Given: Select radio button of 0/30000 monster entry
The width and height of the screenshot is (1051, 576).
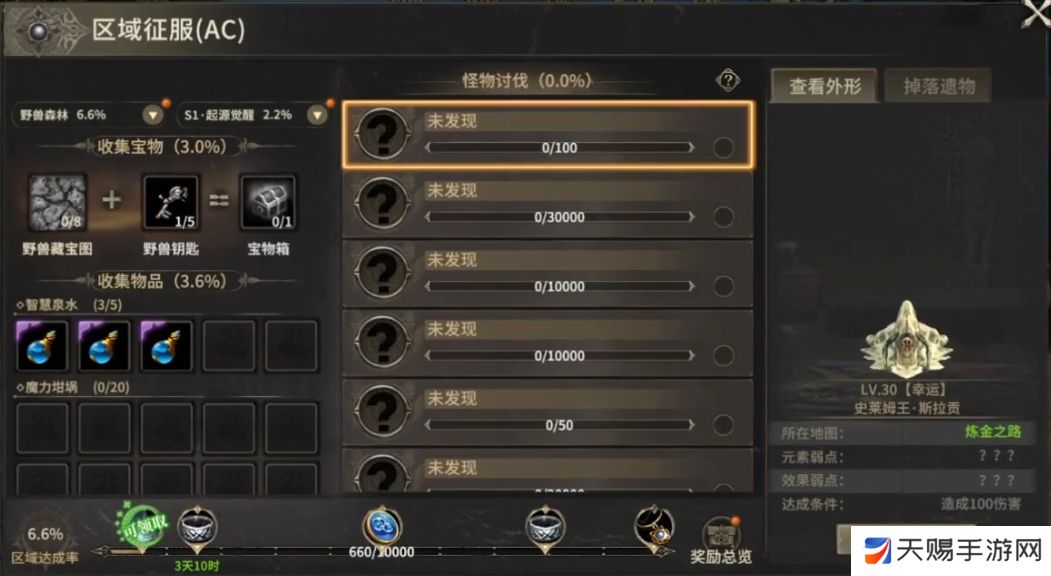Looking at the screenshot, I should (x=723, y=217).
